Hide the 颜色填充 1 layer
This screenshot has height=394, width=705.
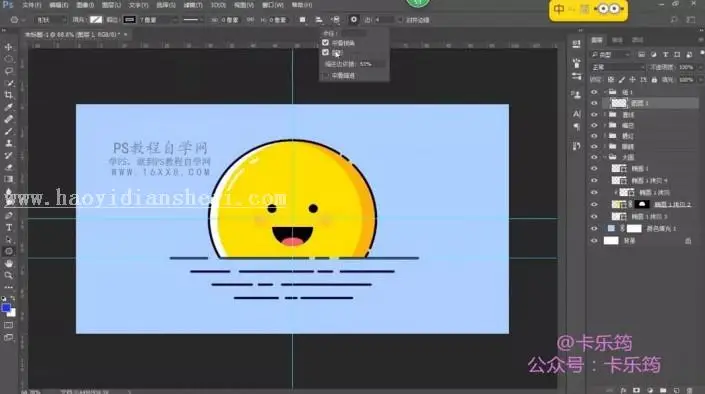(x=594, y=228)
